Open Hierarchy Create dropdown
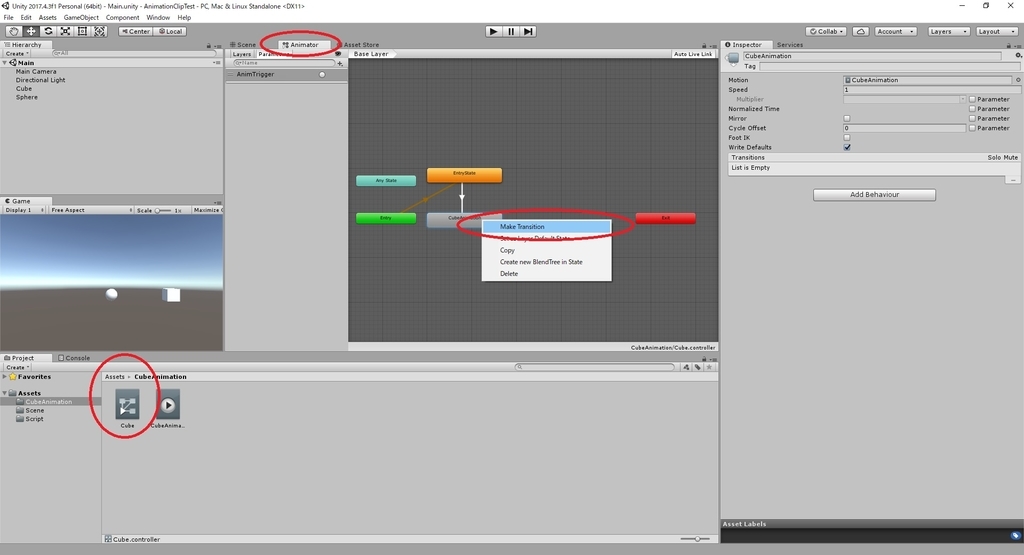Viewport: 1024px width, 555px height. pyautogui.click(x=17, y=54)
